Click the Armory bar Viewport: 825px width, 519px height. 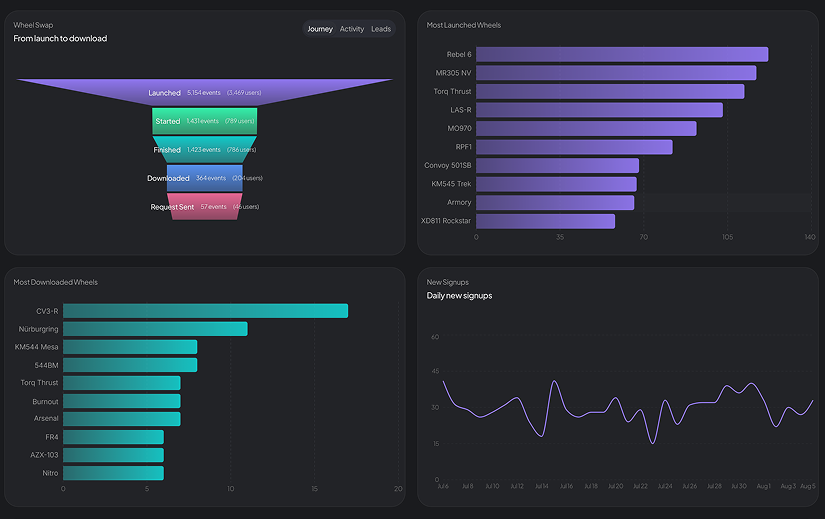click(x=555, y=203)
